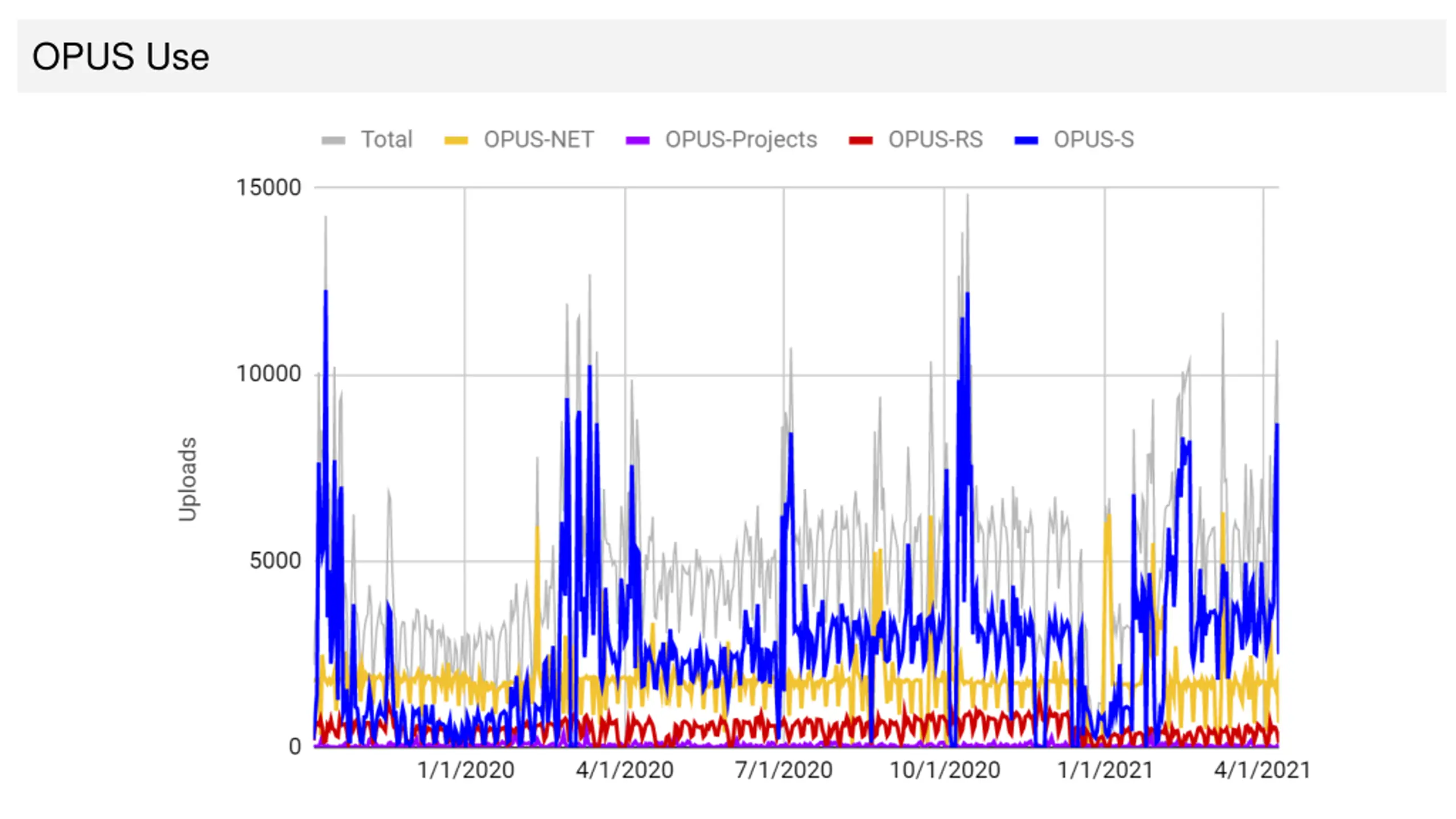Screen dimensions: 1456x819
Task: Click the 1/1/2021 x-axis date label
Action: coord(1105,771)
